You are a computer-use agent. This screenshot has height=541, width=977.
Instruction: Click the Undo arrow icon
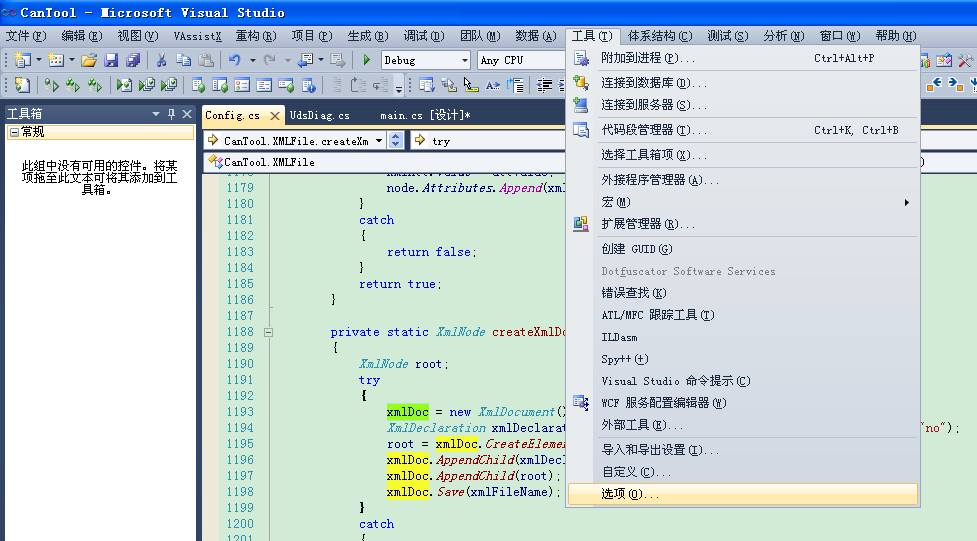tap(235, 60)
